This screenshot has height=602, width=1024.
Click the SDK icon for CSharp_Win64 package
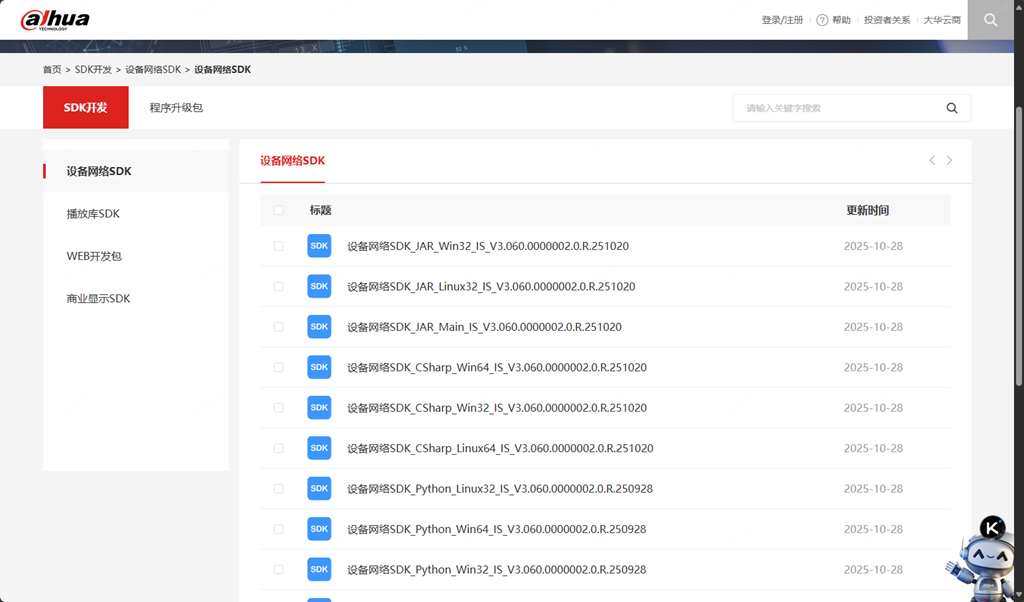pos(319,367)
